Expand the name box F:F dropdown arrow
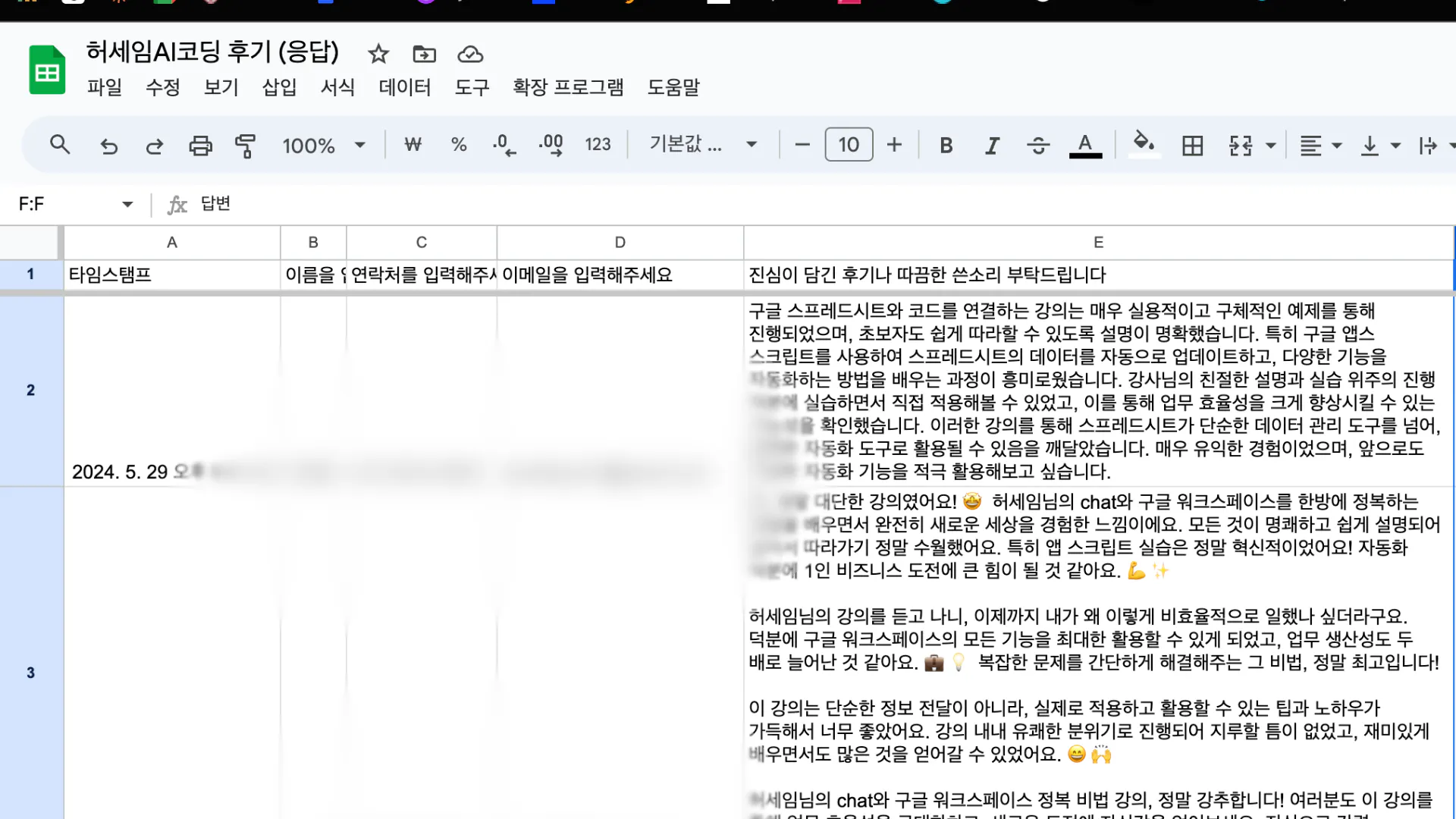 [x=127, y=204]
